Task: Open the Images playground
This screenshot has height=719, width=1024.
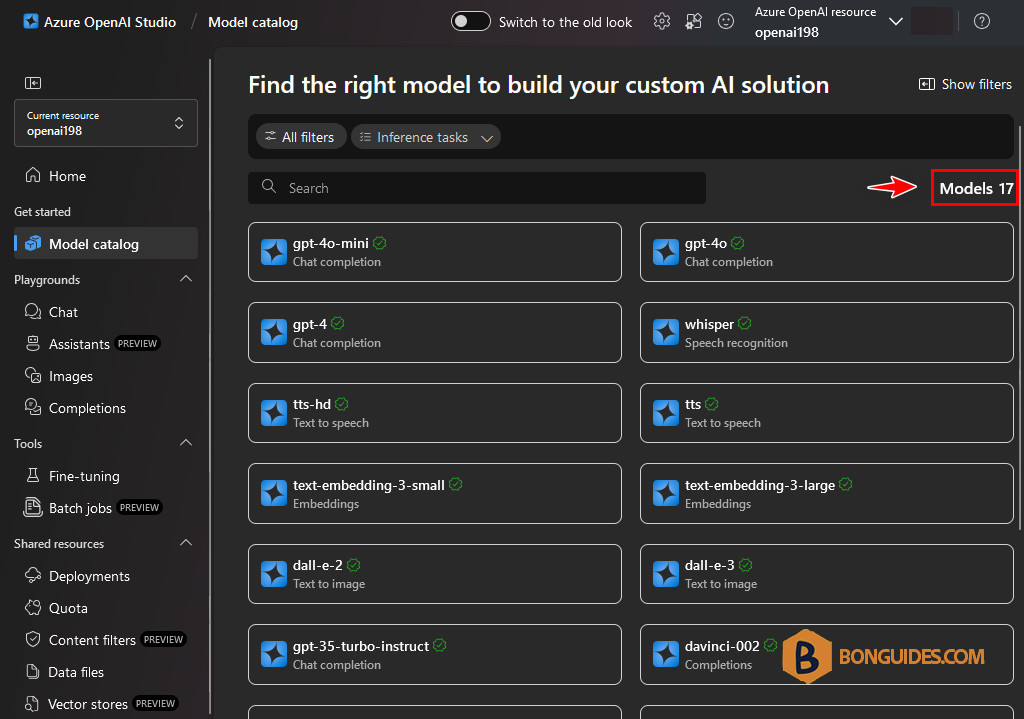Action: (x=106, y=376)
